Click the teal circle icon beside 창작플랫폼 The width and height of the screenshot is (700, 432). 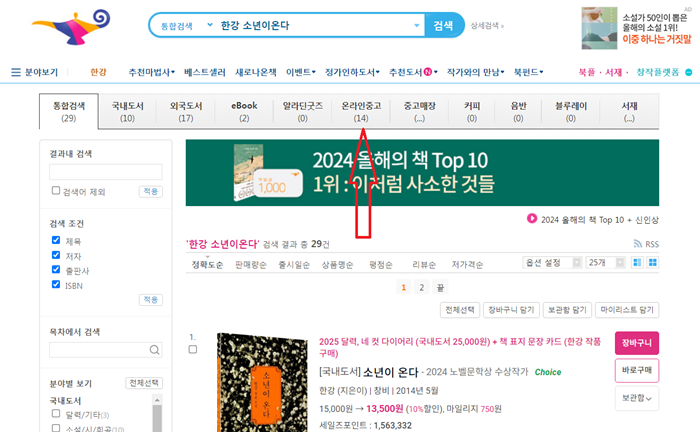point(689,72)
